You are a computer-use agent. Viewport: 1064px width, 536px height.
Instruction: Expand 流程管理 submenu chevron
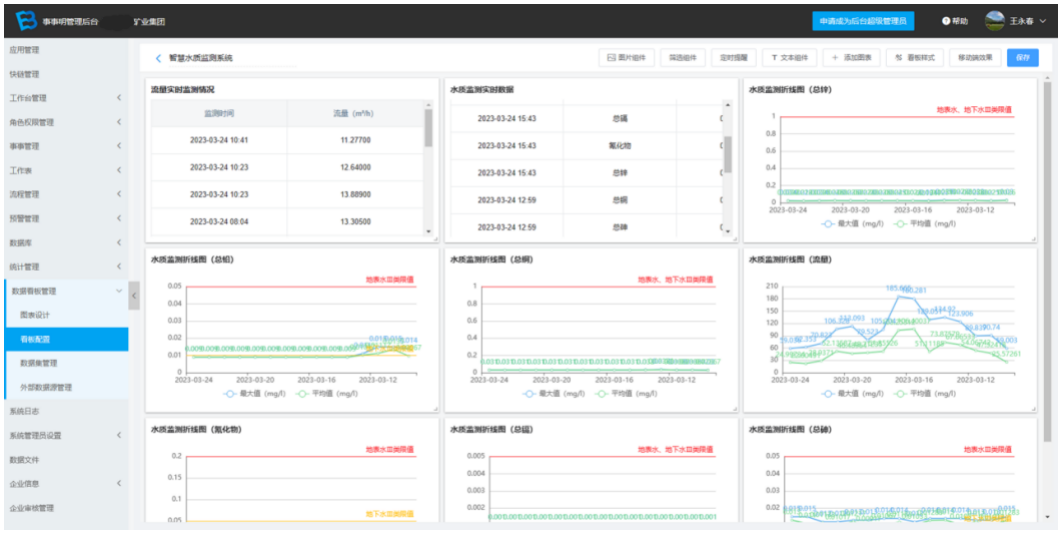click(x=119, y=194)
